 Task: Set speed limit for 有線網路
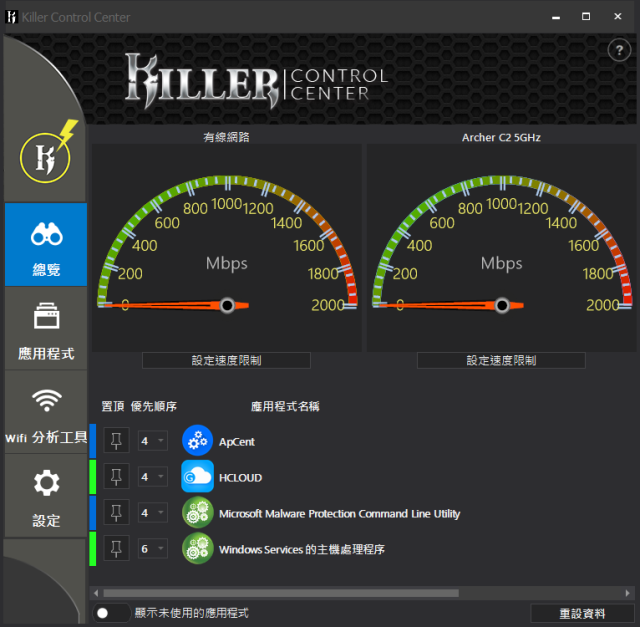tap(226, 360)
